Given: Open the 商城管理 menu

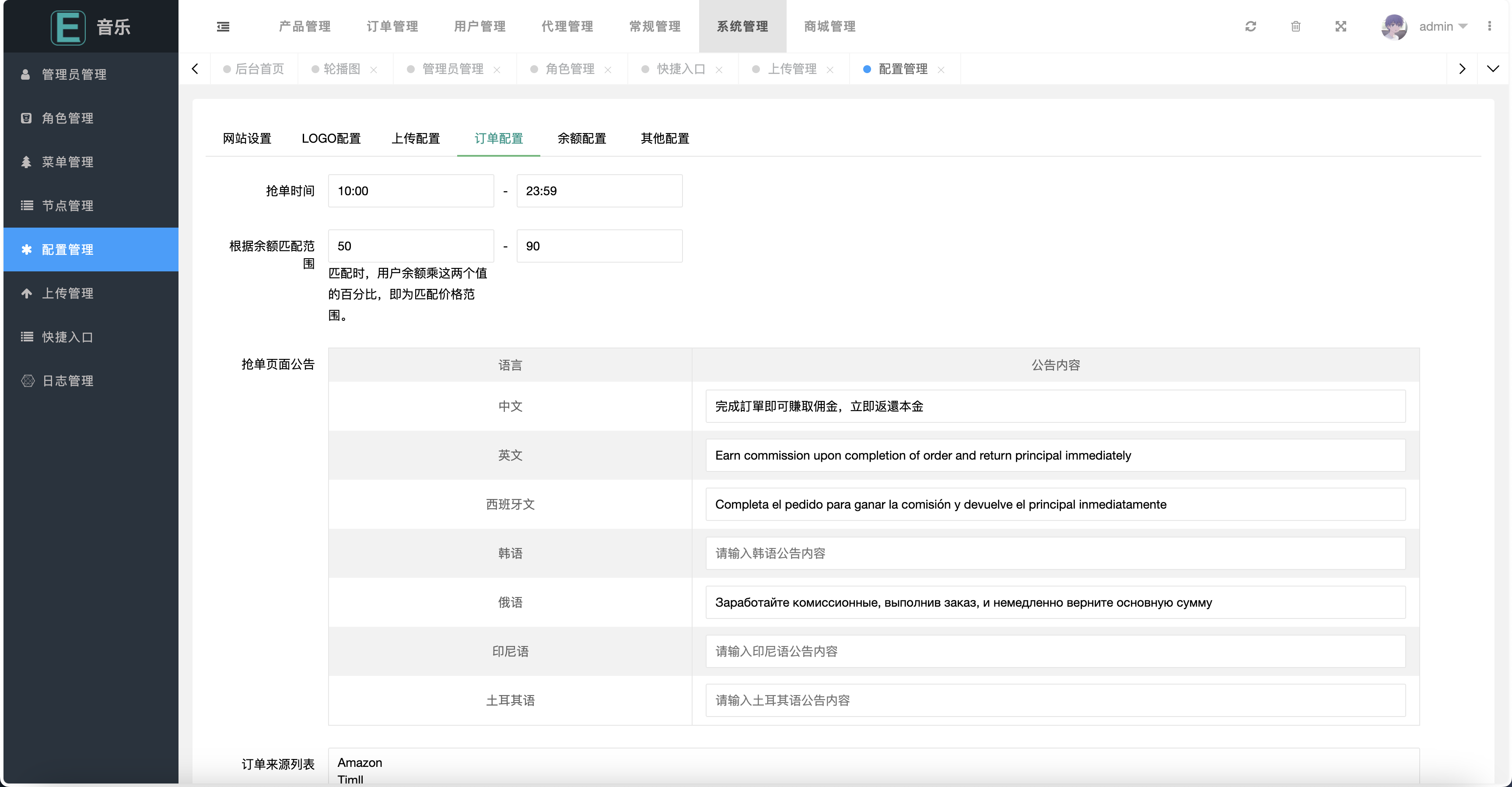Looking at the screenshot, I should pos(829,26).
